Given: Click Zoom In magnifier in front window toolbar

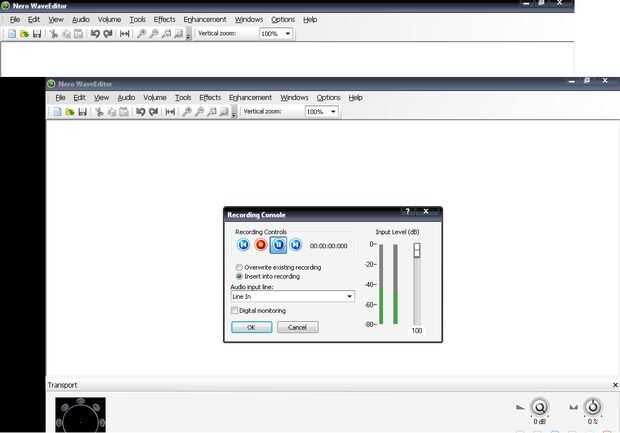Looking at the screenshot, I should 187,112.
